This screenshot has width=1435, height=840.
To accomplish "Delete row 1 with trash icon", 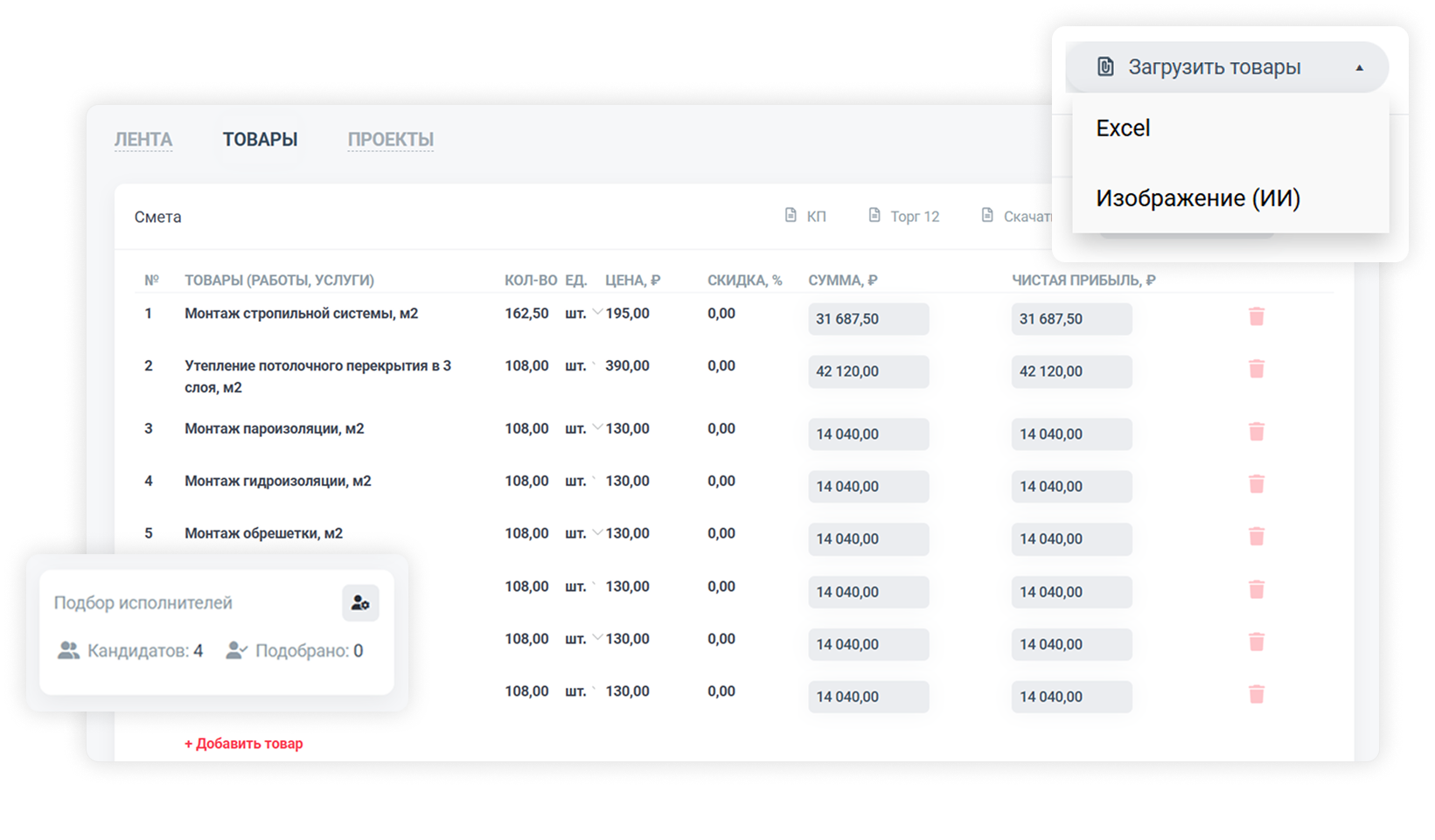I will (x=1256, y=316).
